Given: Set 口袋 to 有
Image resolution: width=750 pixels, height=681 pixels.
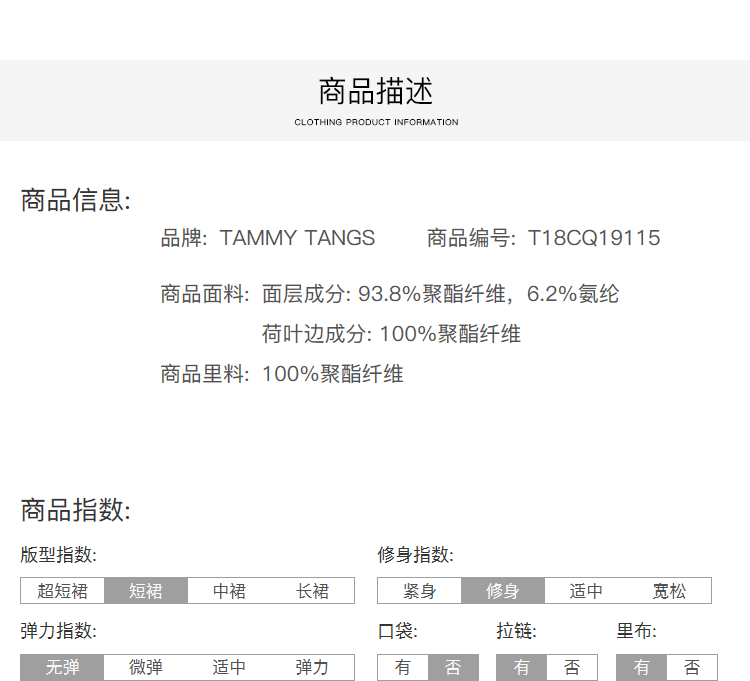Looking at the screenshot, I should click(x=403, y=667).
